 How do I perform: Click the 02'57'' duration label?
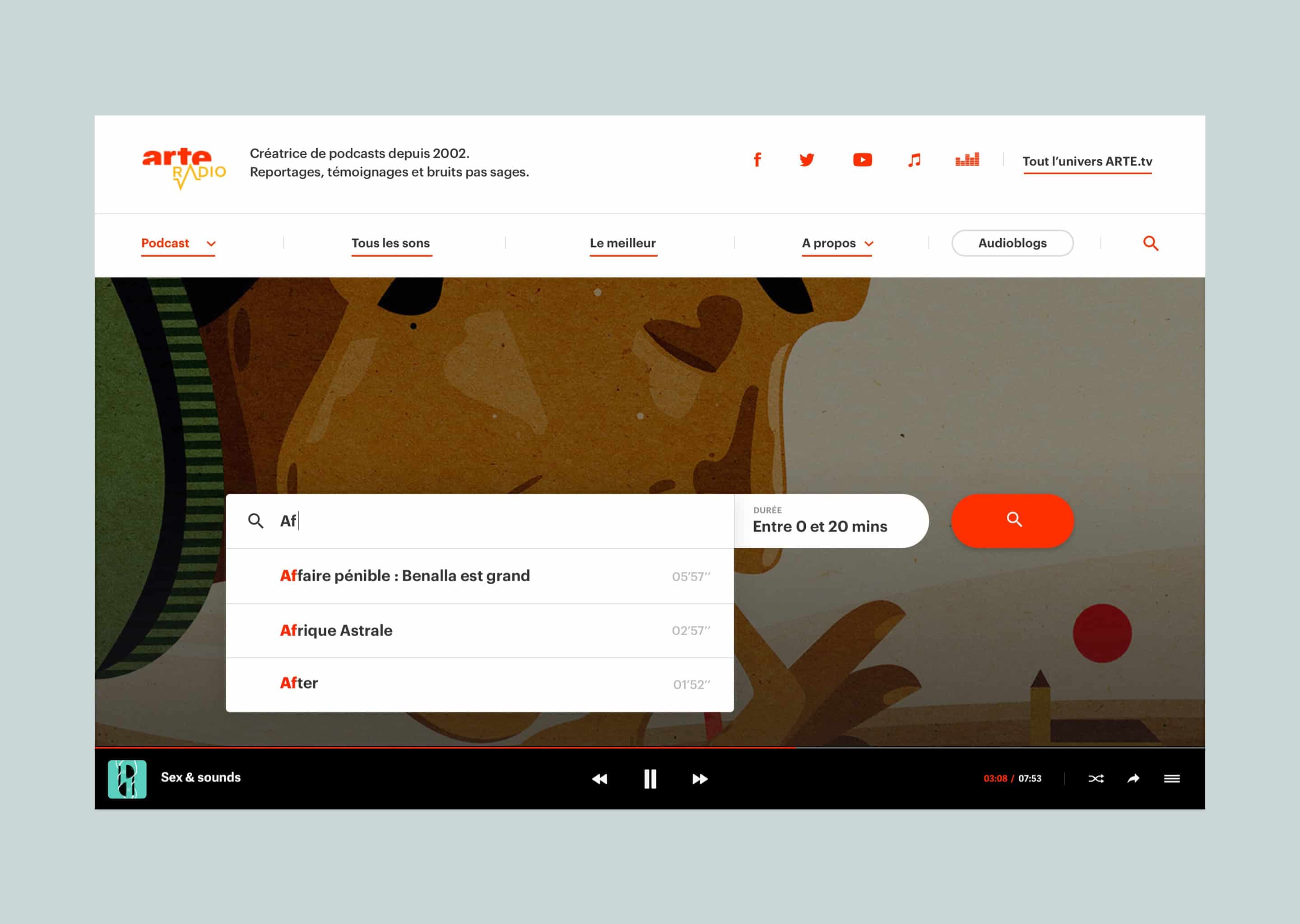click(x=691, y=630)
